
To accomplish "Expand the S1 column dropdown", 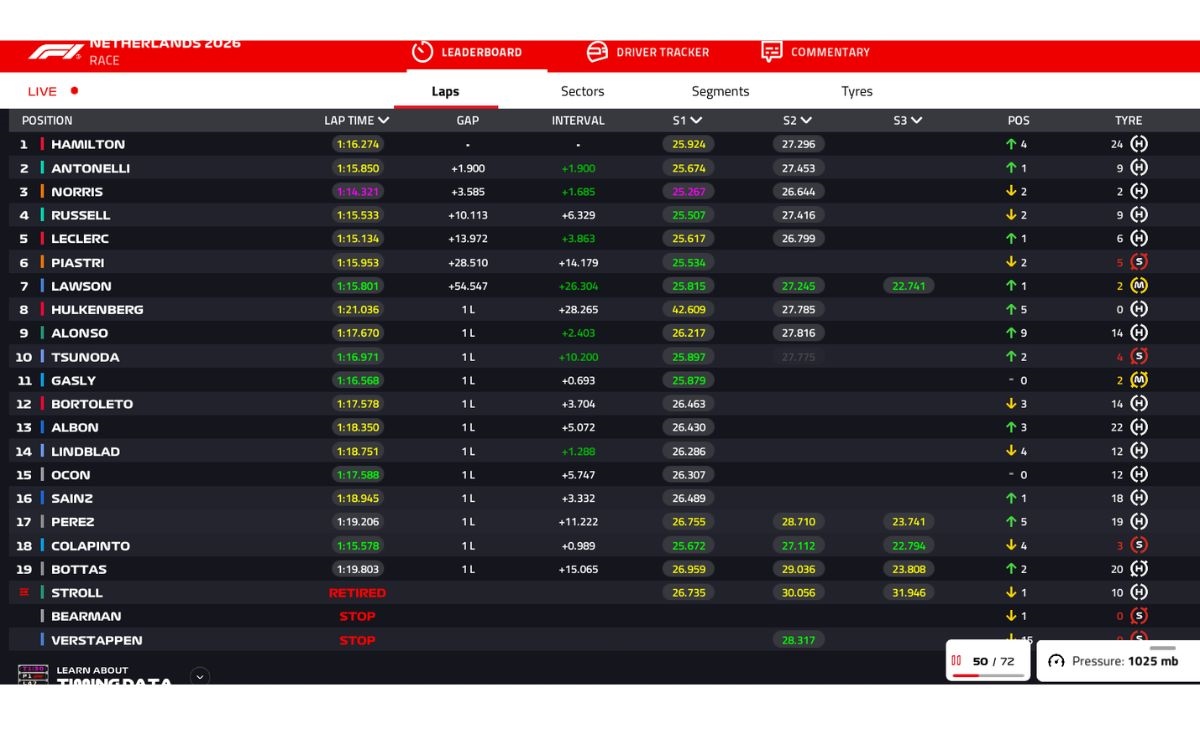I will click(x=696, y=120).
